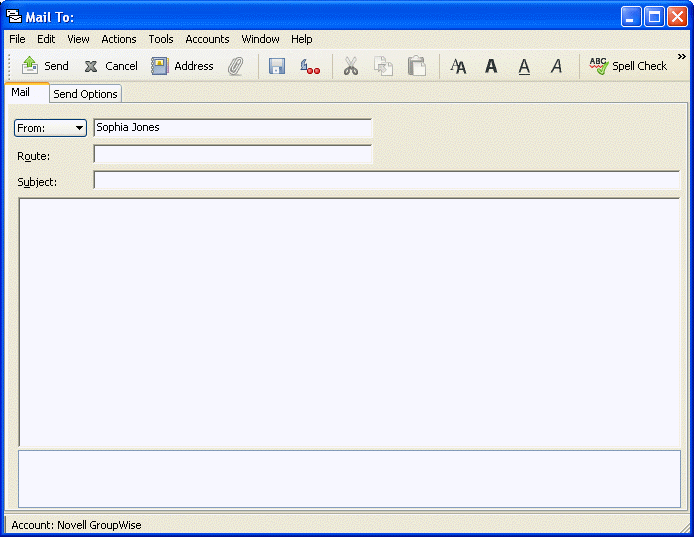This screenshot has width=694, height=537.
Task: Open the View menu
Action: point(78,39)
